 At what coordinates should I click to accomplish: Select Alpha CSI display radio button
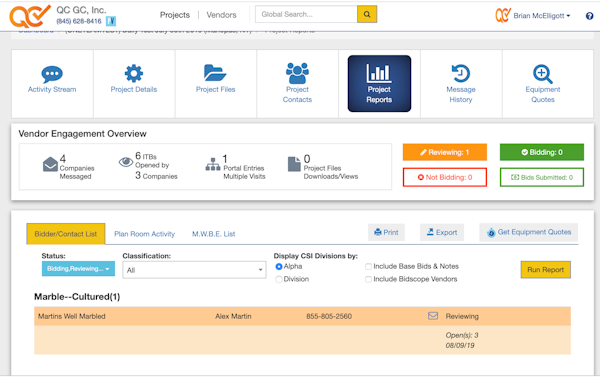279,266
